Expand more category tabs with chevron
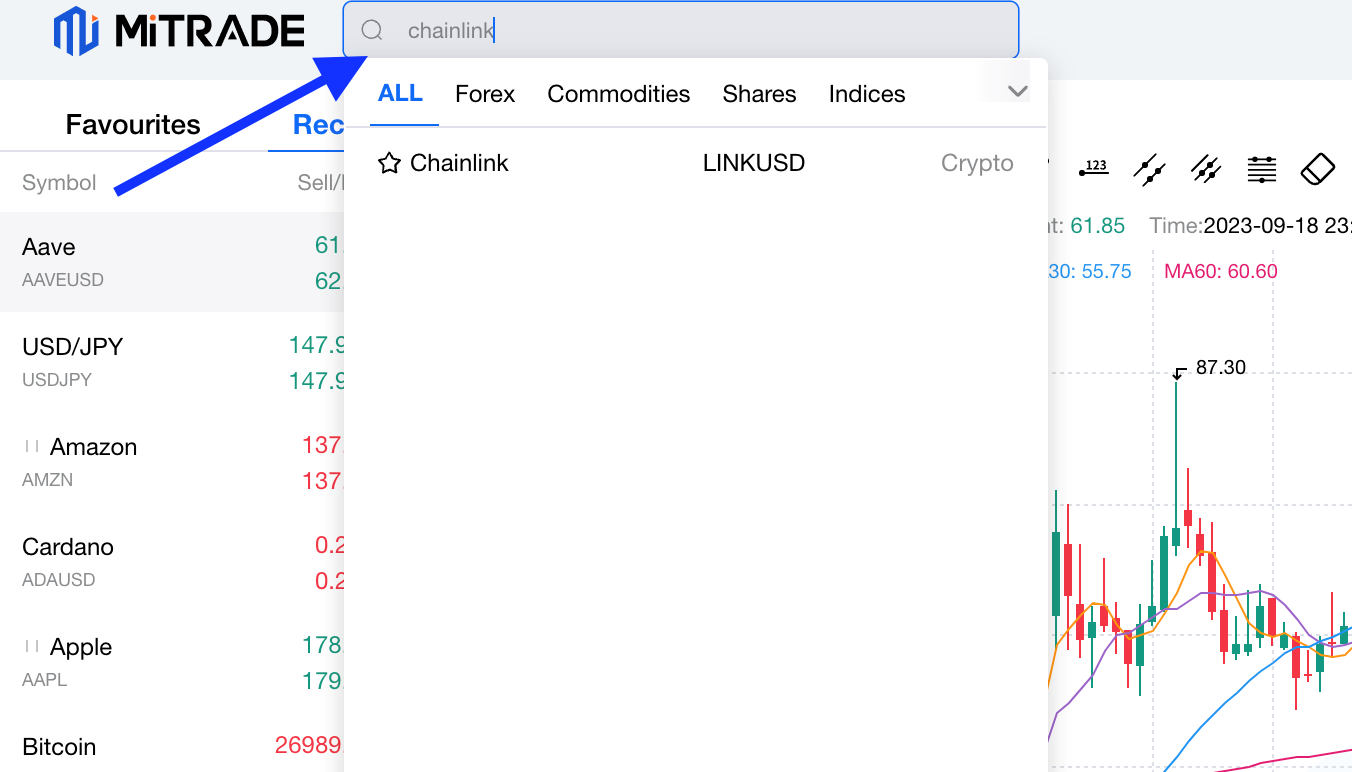Screen dimensions: 1352x772 [1017, 92]
